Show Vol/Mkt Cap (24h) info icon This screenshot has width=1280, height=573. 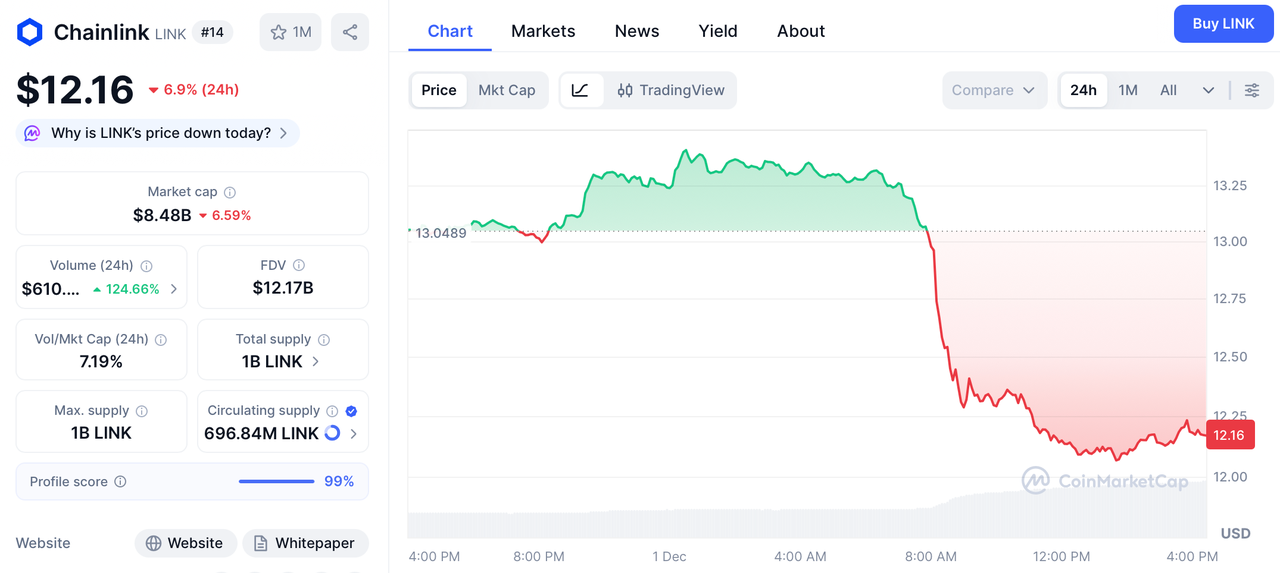point(161,339)
